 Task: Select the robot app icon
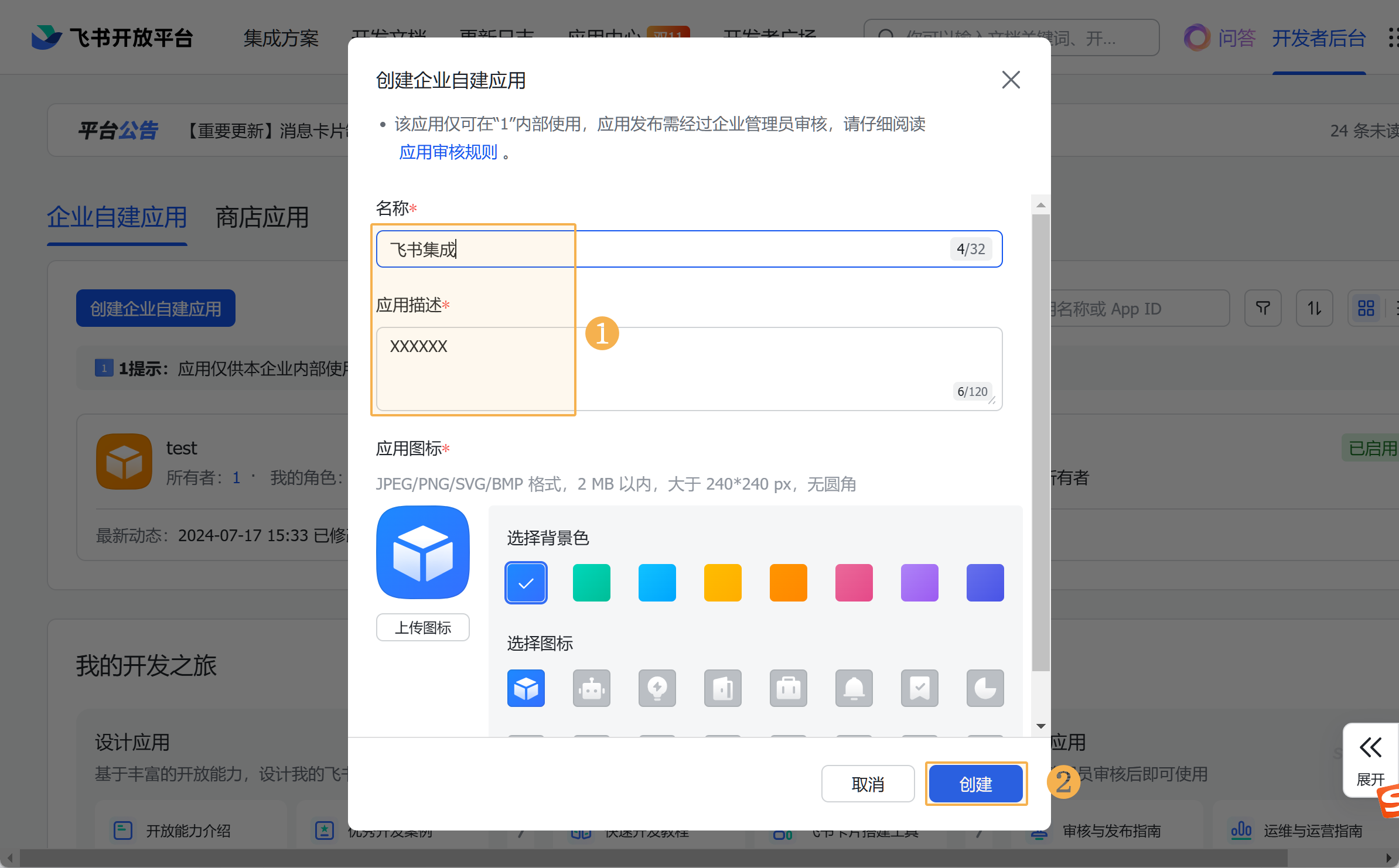click(591, 688)
